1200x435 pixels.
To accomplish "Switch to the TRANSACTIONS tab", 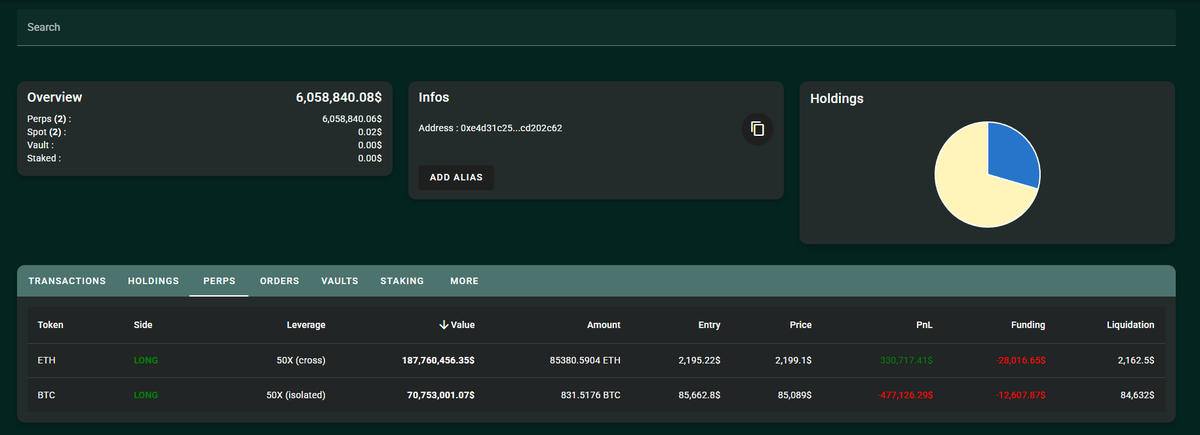I will (x=67, y=281).
